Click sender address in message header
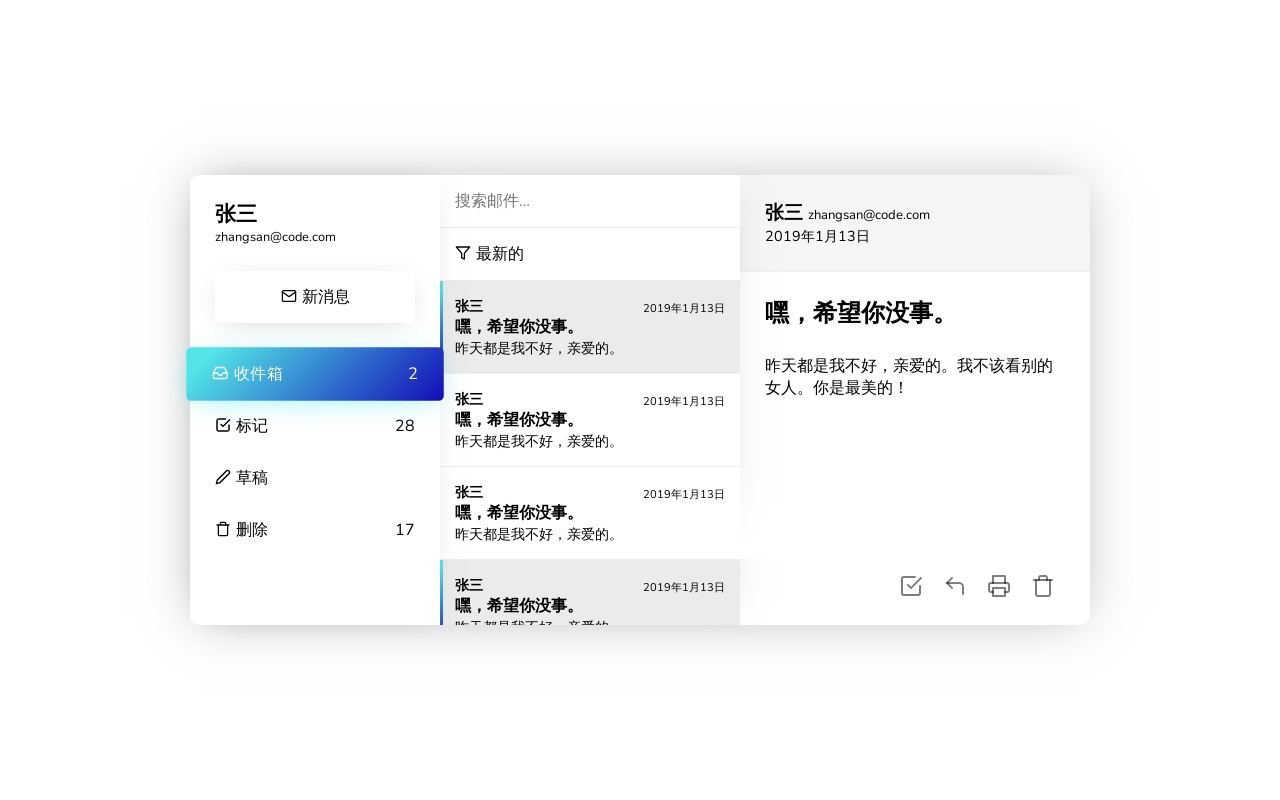 tap(869, 215)
